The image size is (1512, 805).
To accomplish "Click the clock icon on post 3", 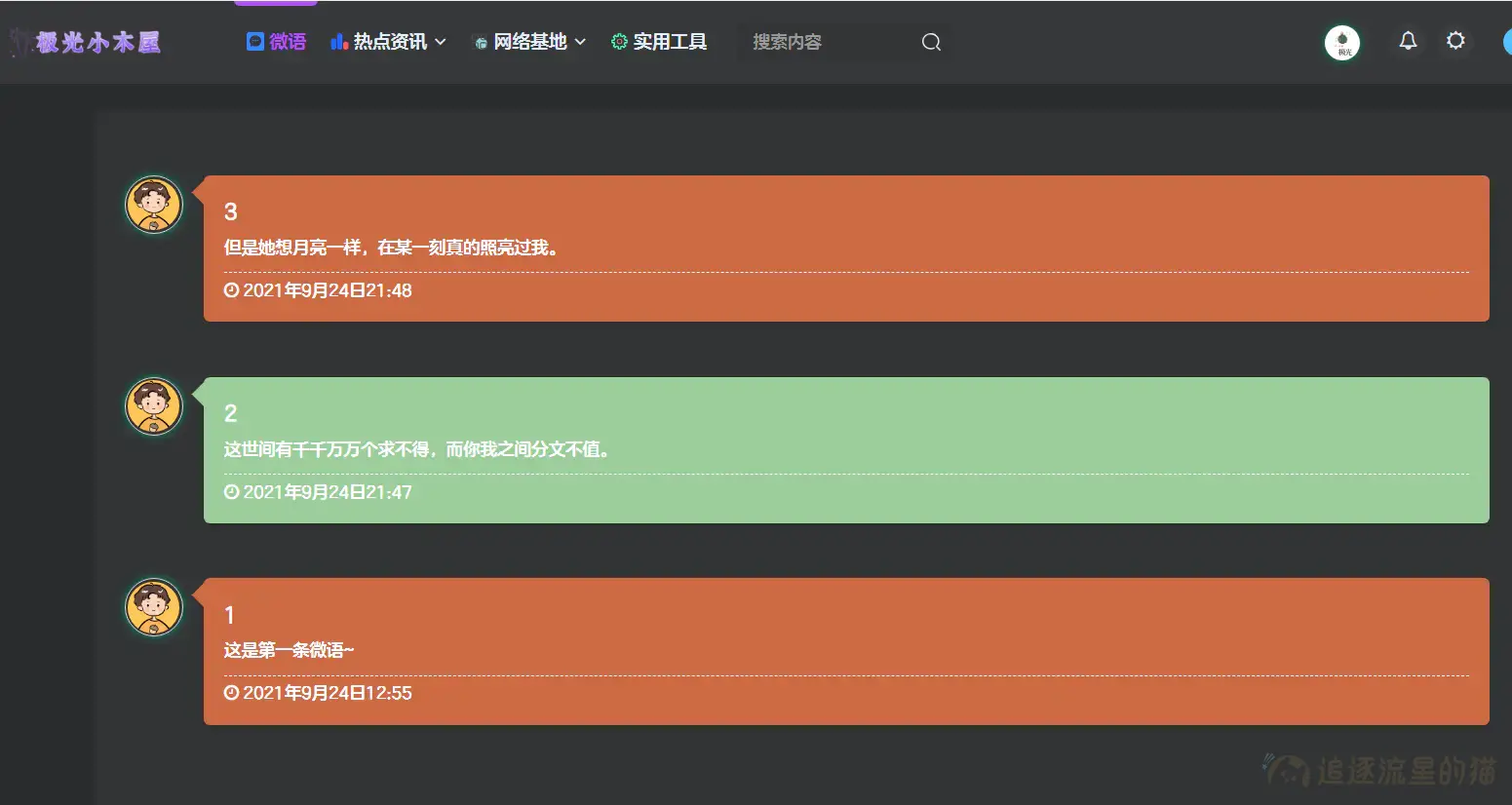I will click(x=230, y=289).
